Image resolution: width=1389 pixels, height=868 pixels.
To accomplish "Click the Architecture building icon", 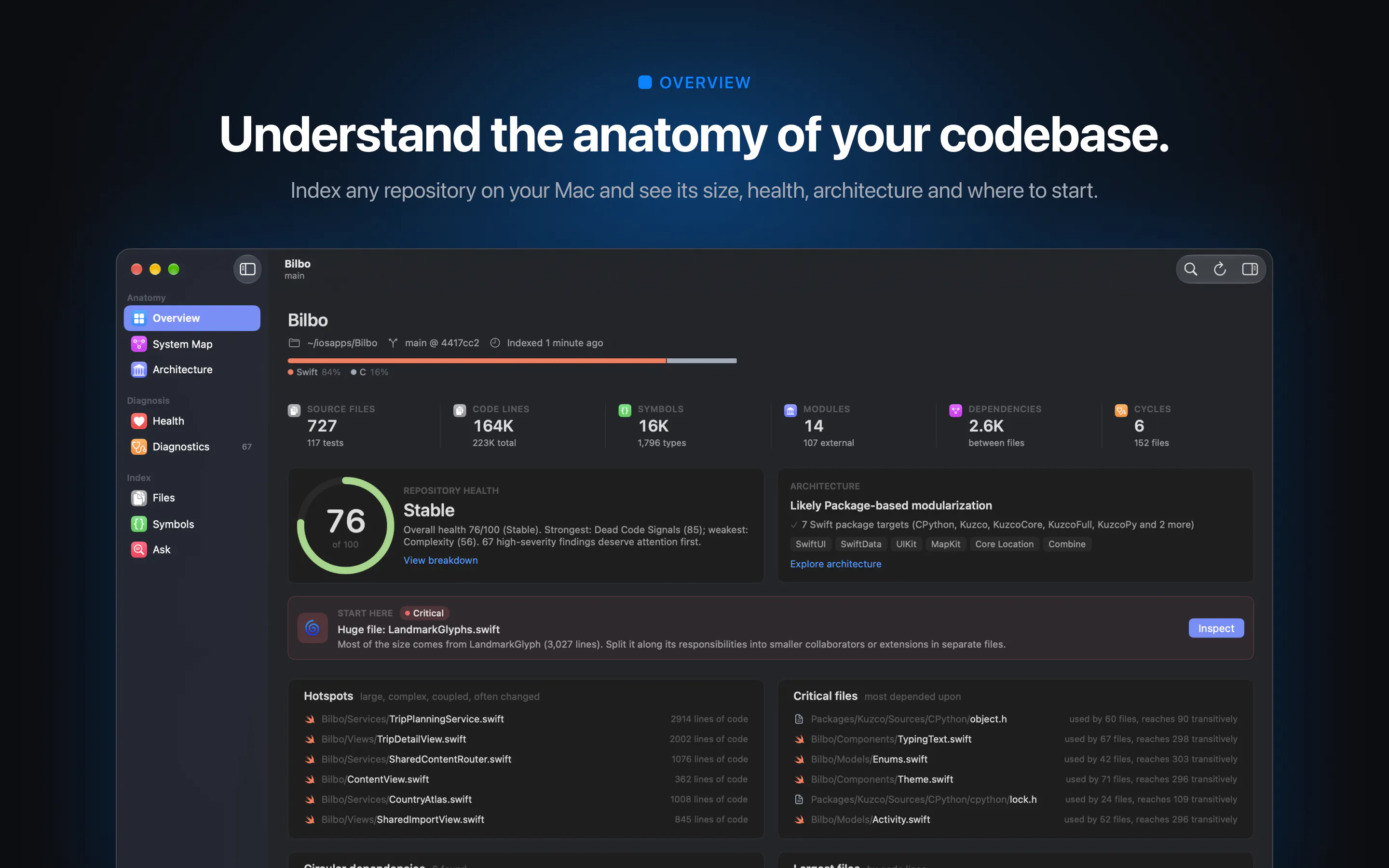I will tap(139, 369).
